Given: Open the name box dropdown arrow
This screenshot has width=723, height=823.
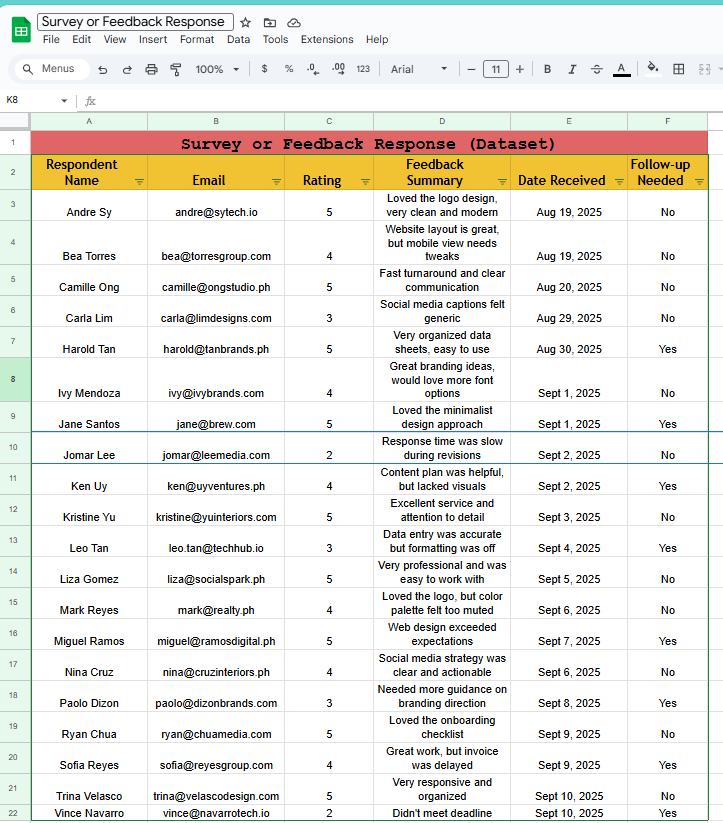Looking at the screenshot, I should 64,100.
